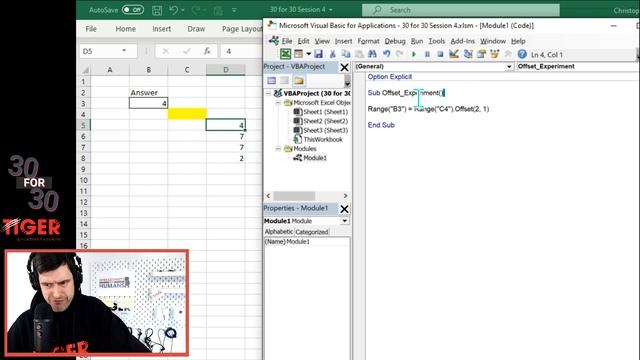
Task: Open Project Explorer icon in VBA toolbar
Action: [468, 54]
